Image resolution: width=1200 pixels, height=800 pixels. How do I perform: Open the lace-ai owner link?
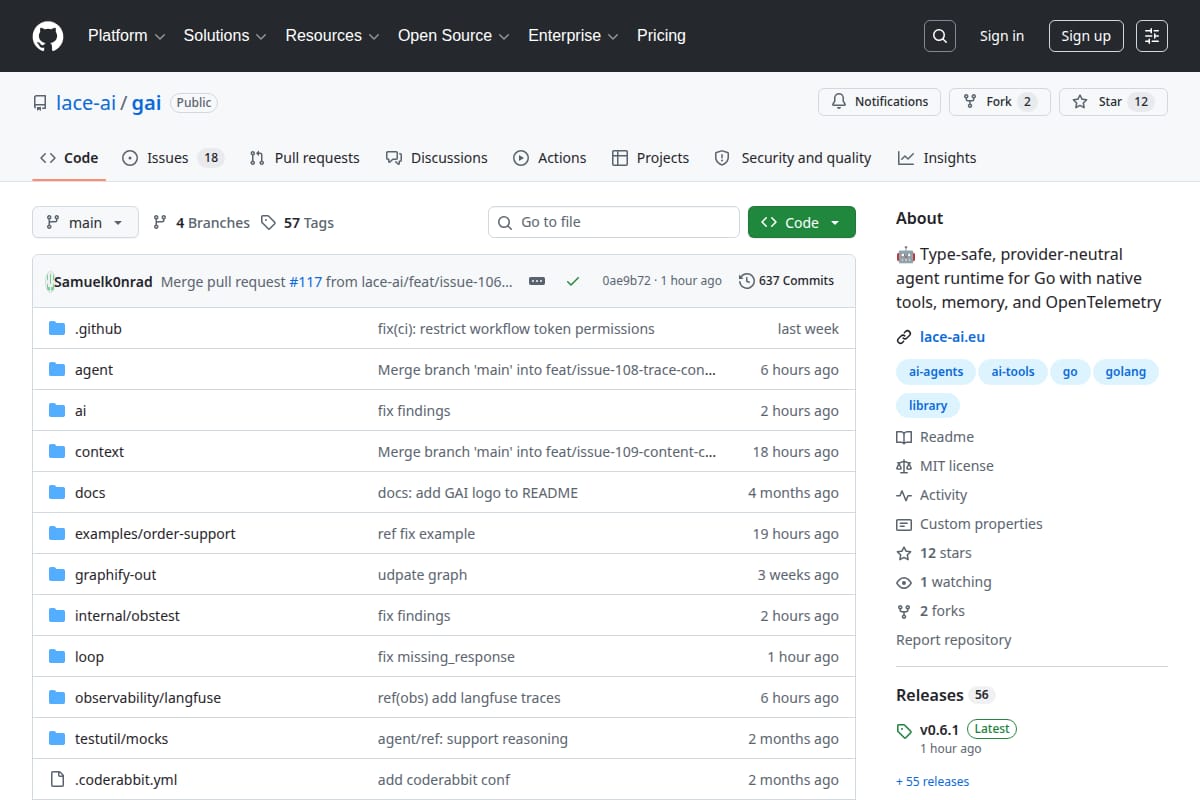click(x=86, y=102)
